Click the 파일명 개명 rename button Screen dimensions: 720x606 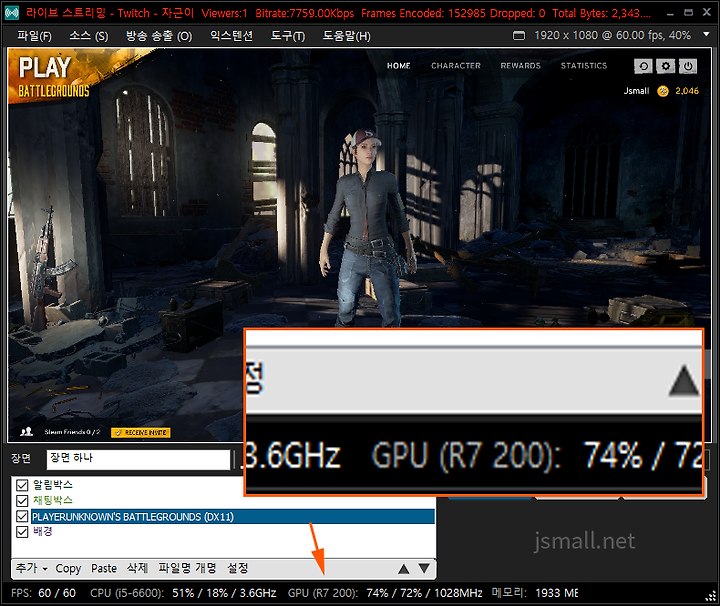[x=187, y=568]
